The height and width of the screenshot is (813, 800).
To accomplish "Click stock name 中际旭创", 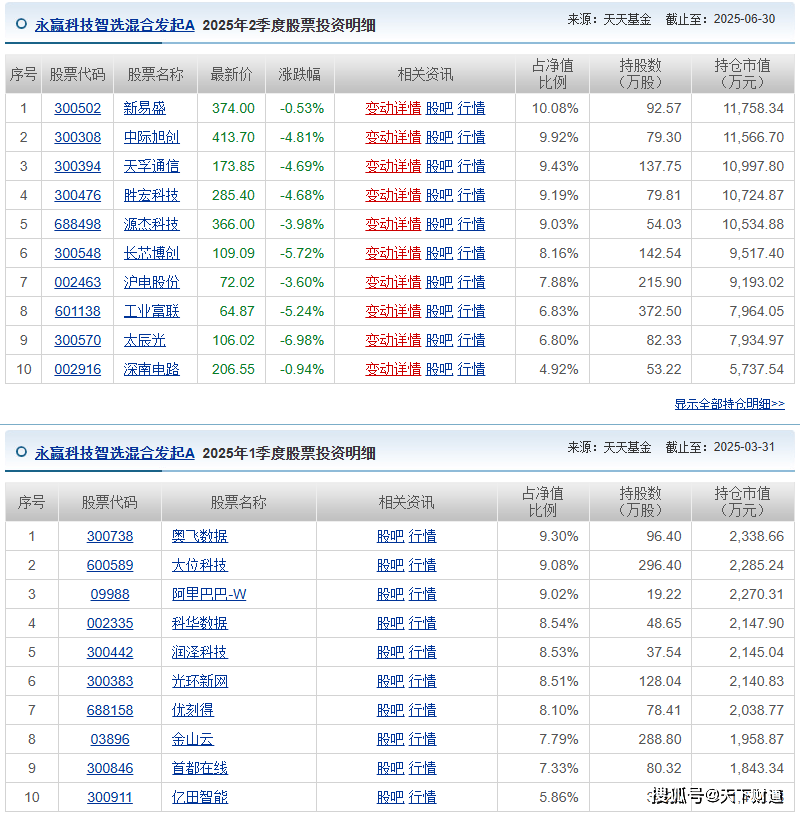I will 151,137.
